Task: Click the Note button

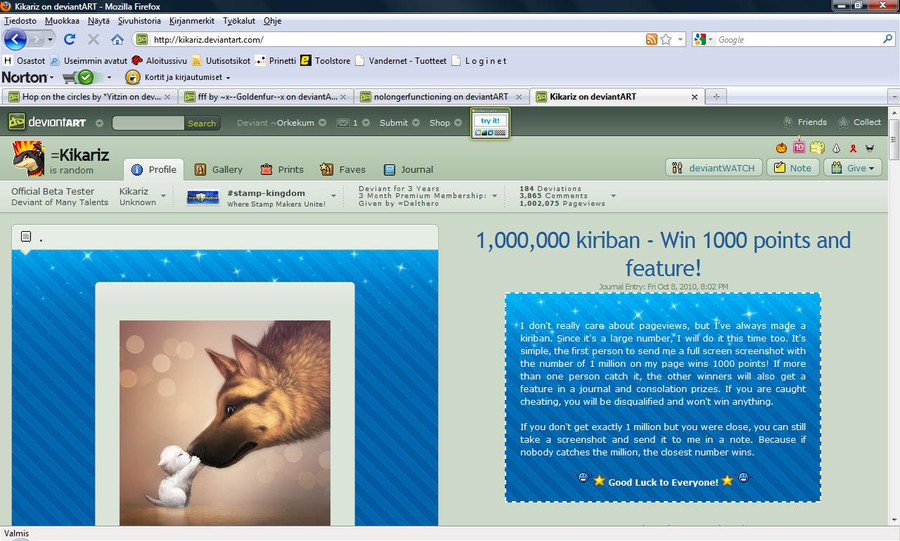Action: pos(793,168)
